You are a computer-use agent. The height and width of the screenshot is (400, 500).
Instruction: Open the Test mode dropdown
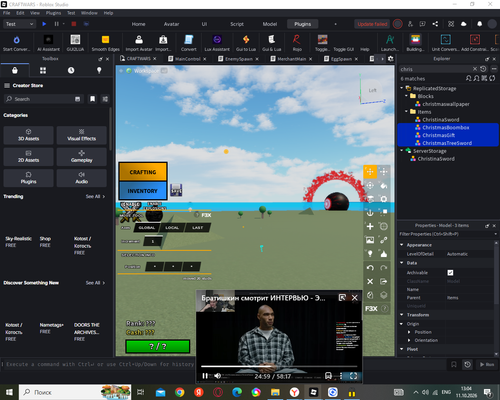(19, 24)
